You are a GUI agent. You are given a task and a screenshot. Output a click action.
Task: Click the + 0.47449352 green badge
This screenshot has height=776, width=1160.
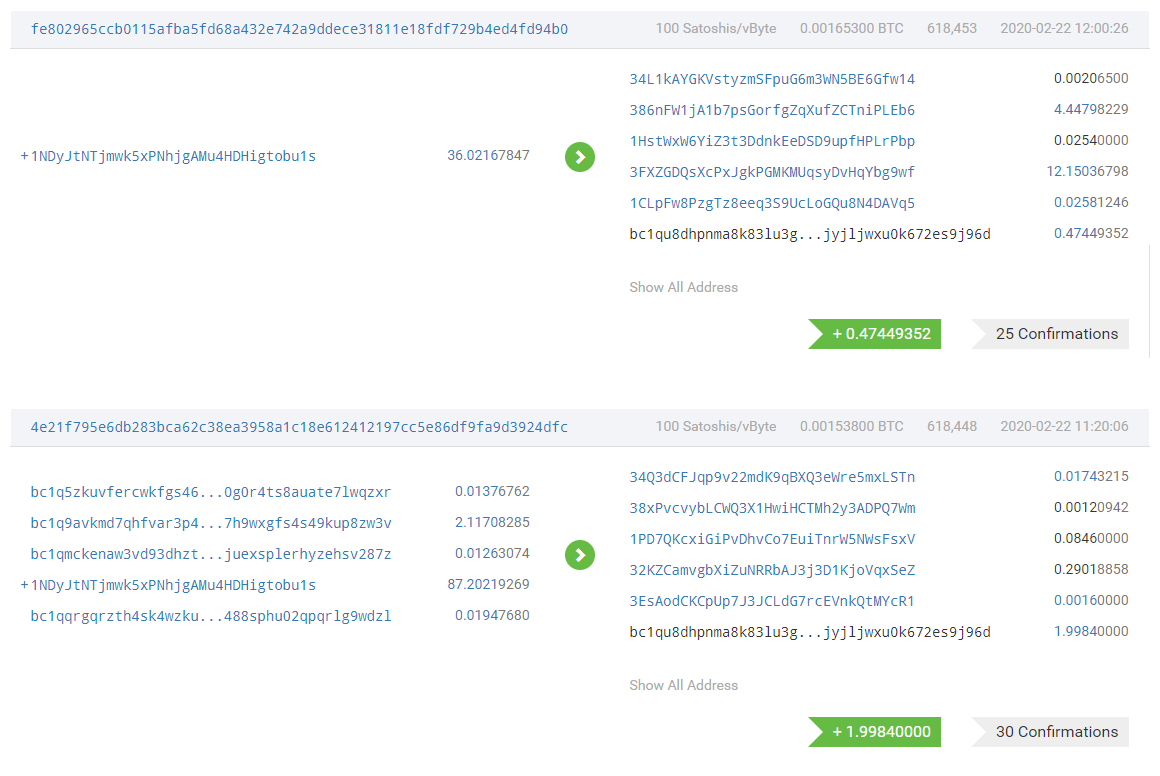[874, 334]
